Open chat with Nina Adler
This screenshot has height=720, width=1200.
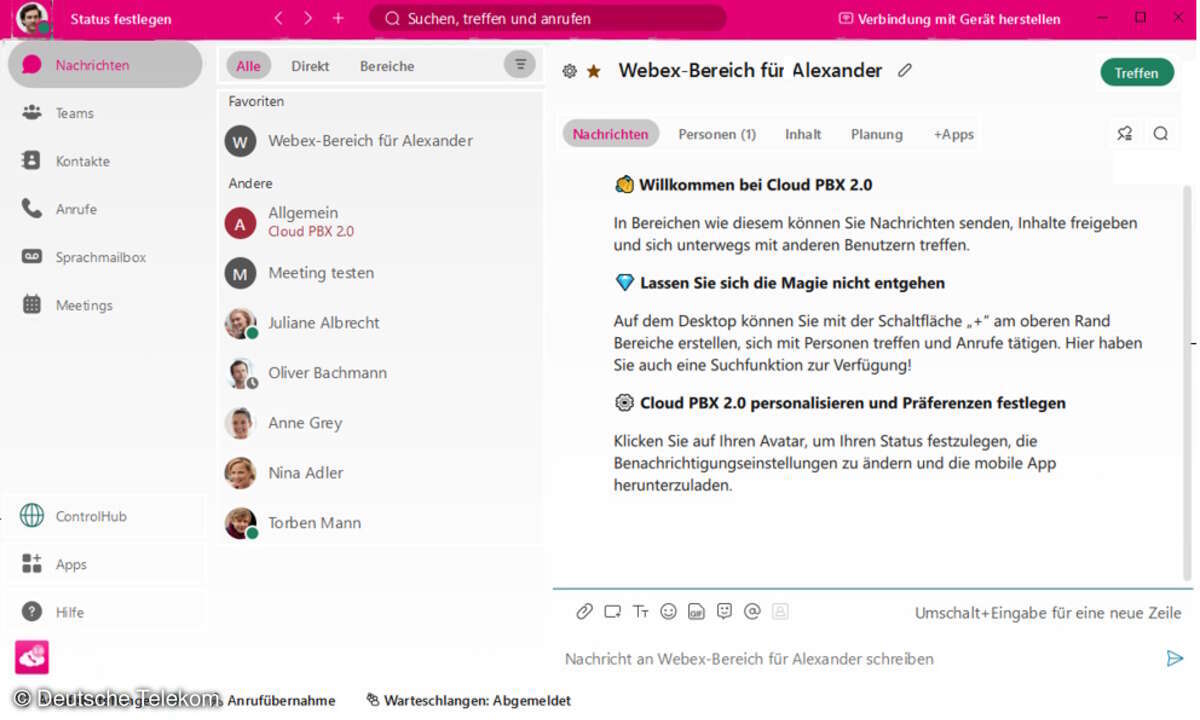(380, 473)
